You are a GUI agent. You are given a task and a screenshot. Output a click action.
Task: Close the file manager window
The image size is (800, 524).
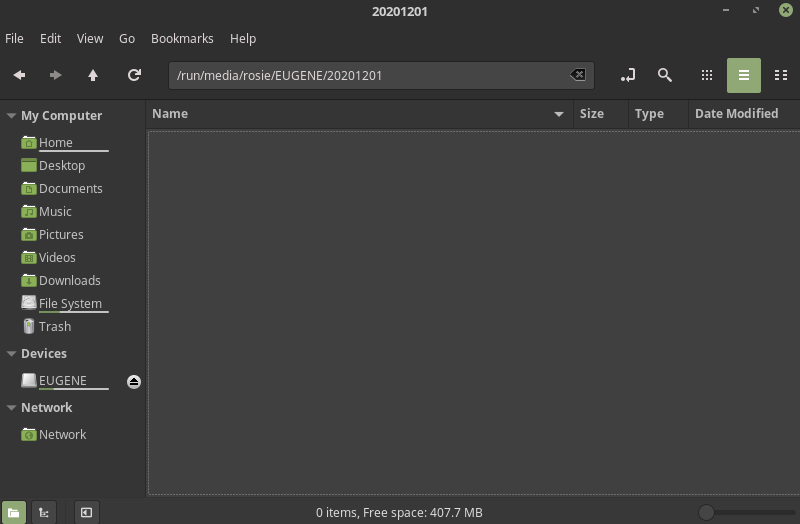click(786, 10)
